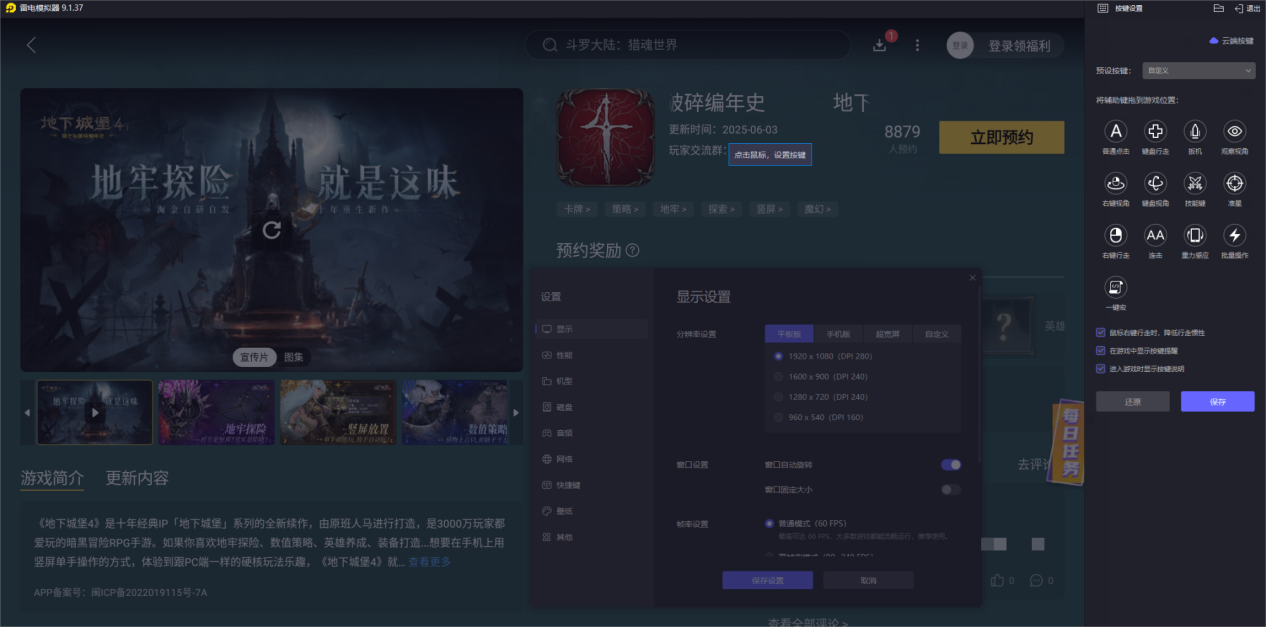Image resolution: width=1266 pixels, height=627 pixels.
Task: Open 音频 audio settings in sidebar
Action: coord(563,433)
